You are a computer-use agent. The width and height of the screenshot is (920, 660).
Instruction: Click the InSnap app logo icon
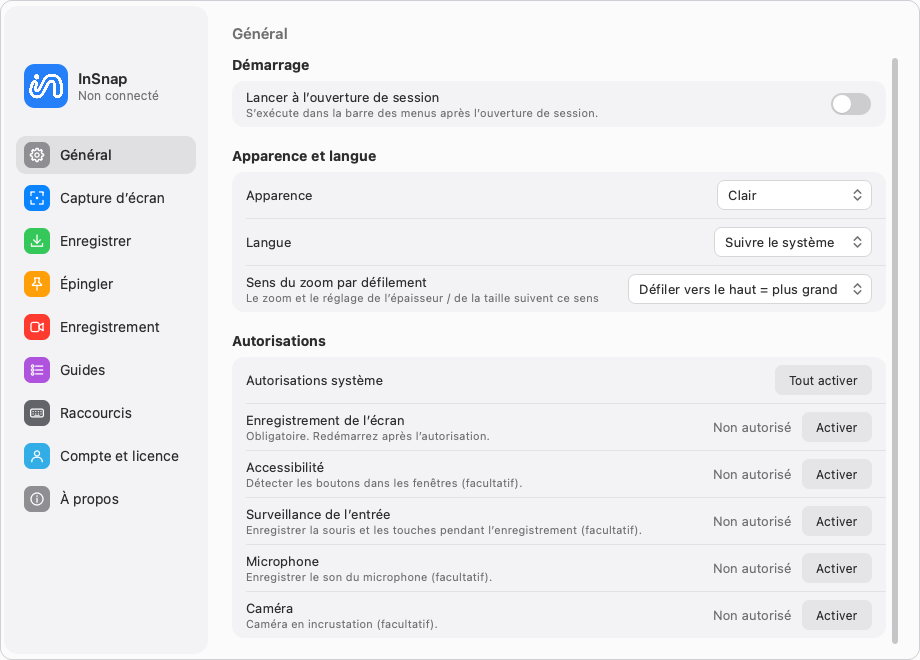coord(46,86)
